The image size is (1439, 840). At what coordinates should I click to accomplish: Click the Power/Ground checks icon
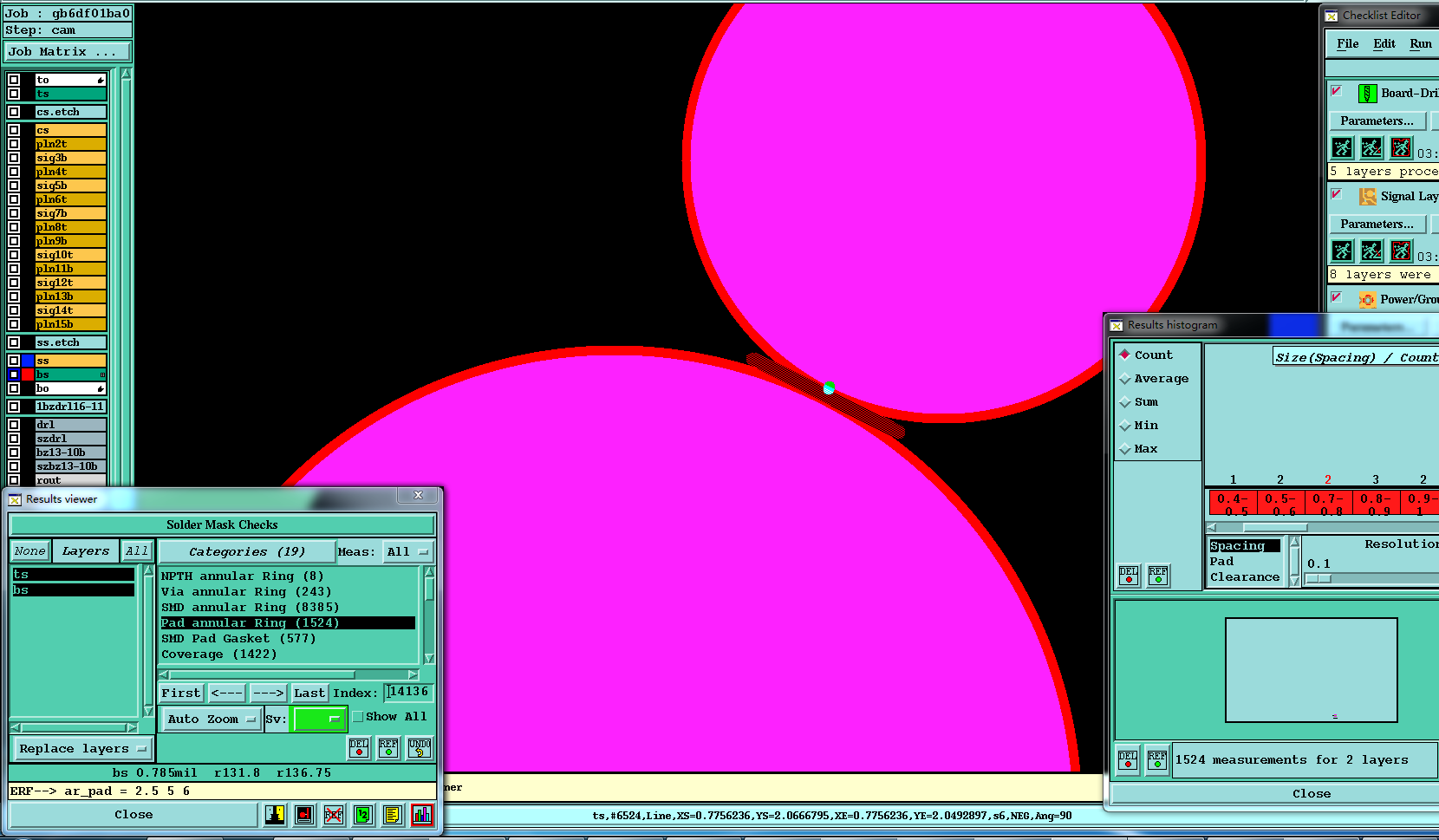(1367, 300)
